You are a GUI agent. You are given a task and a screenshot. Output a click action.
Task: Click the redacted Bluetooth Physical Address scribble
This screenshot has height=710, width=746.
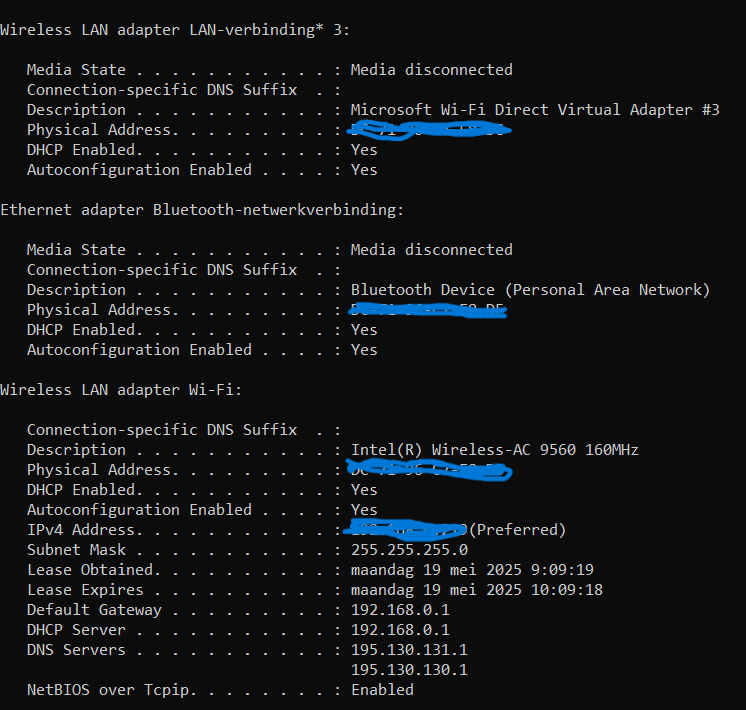[428, 310]
